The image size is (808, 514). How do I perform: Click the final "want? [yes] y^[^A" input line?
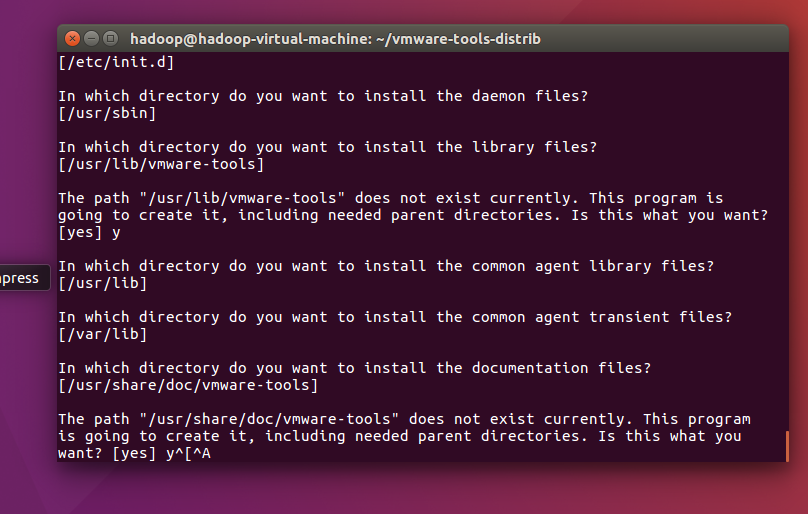click(134, 453)
